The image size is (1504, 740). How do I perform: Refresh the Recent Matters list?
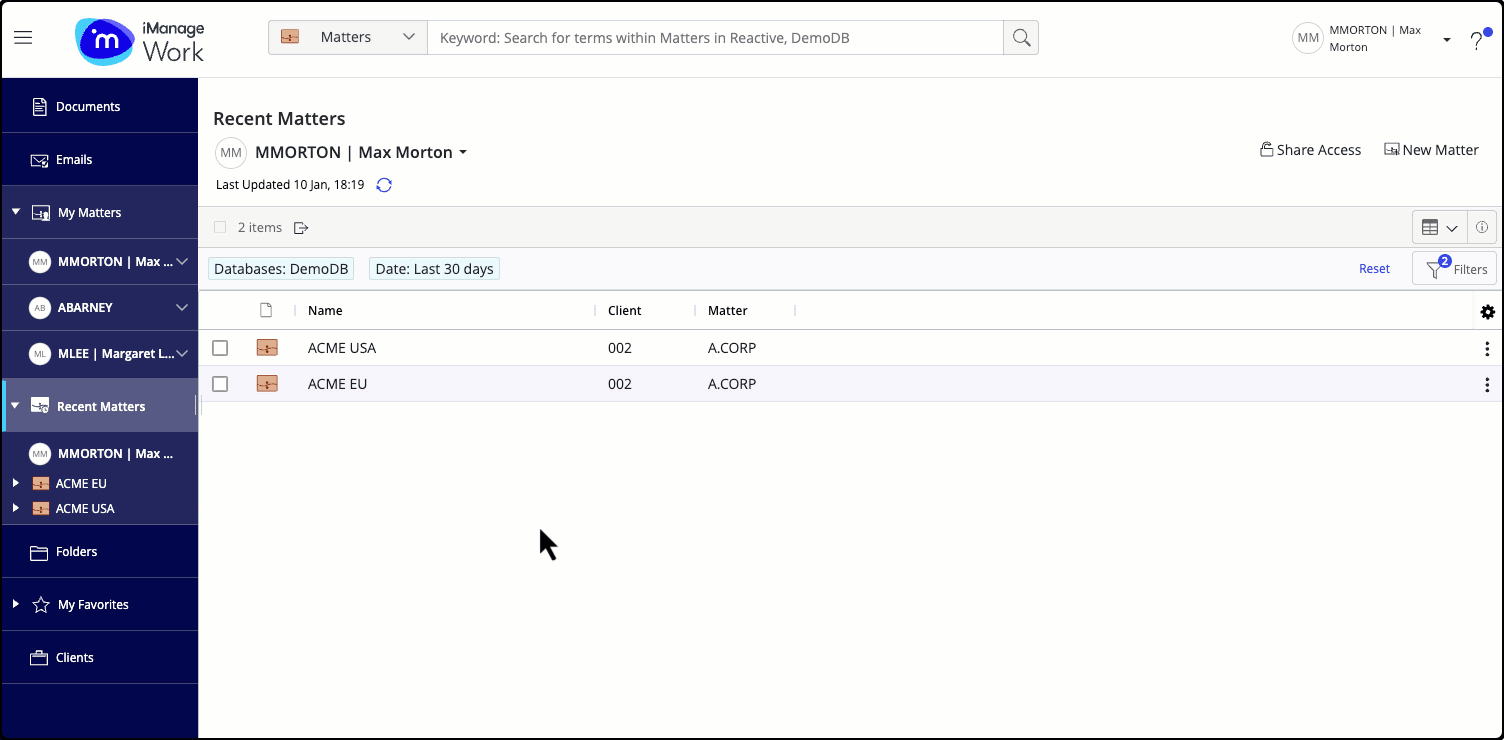click(x=384, y=185)
